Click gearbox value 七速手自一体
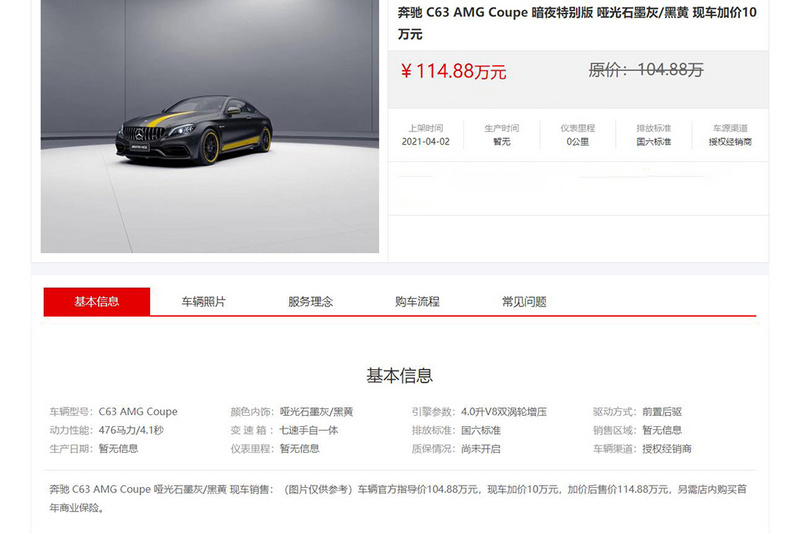800x534 pixels. click(309, 430)
